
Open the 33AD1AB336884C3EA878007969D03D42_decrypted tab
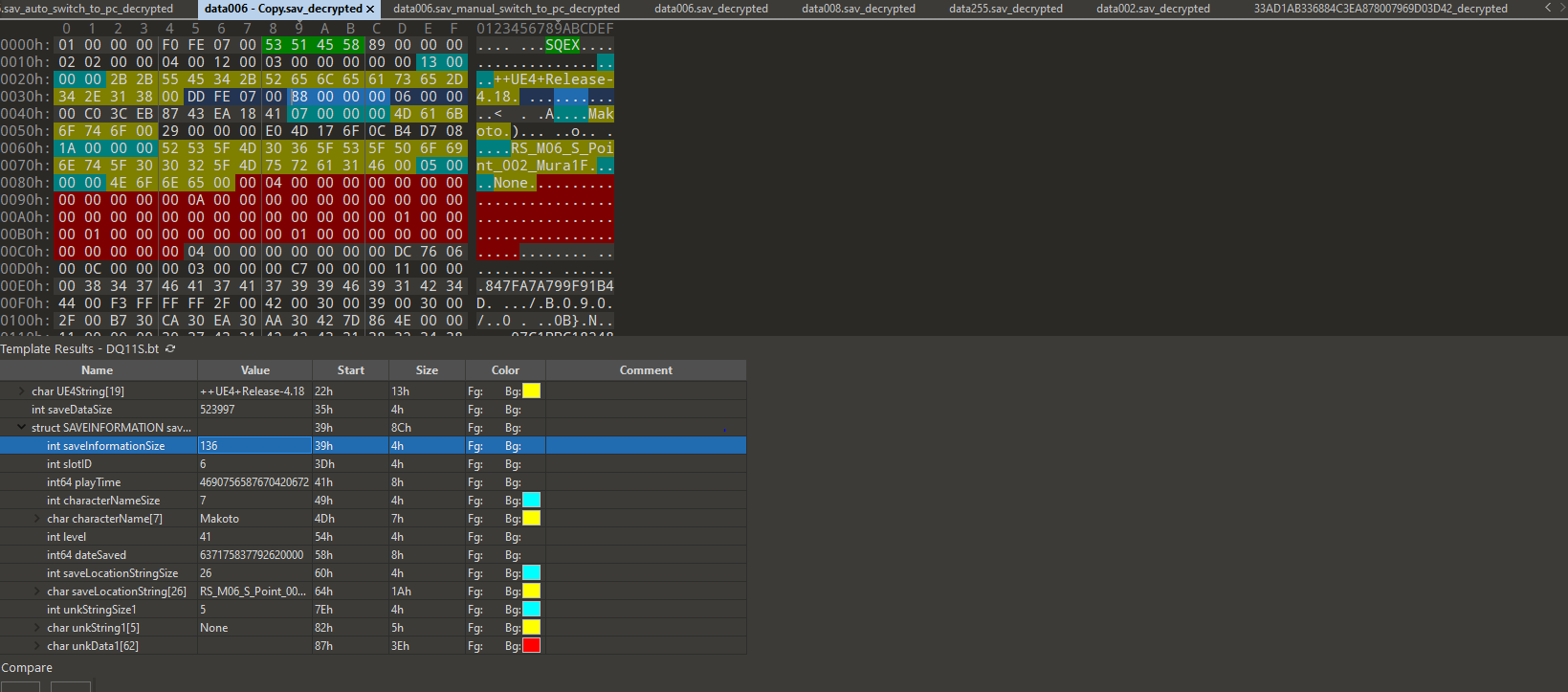[1380, 9]
